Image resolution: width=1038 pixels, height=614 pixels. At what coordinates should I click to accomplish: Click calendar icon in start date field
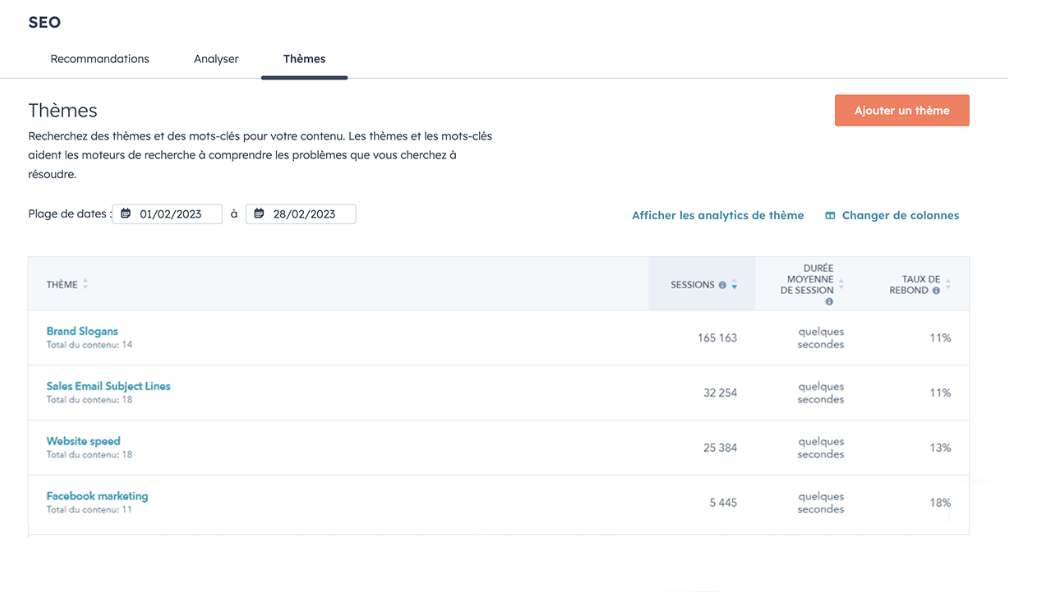point(126,214)
